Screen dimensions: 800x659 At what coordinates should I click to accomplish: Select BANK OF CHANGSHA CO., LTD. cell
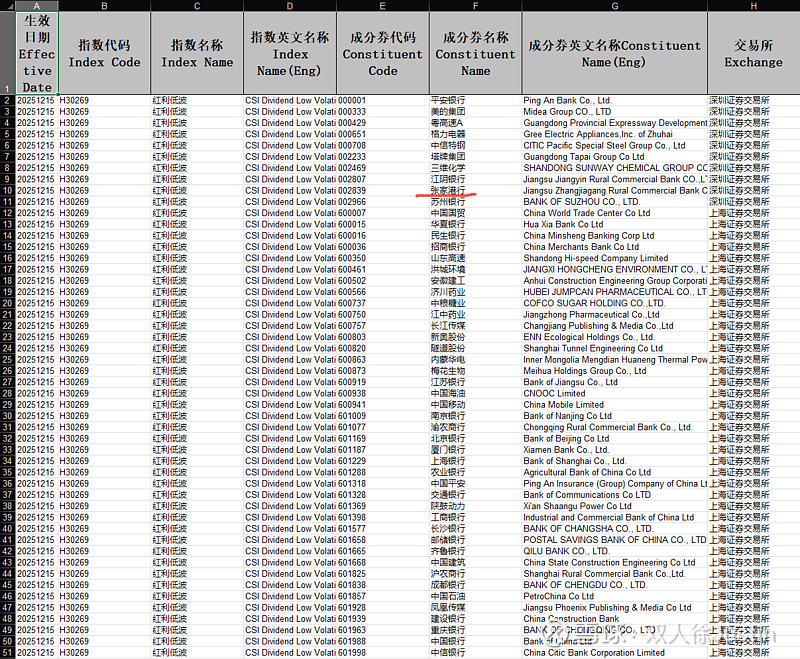[x=614, y=529]
